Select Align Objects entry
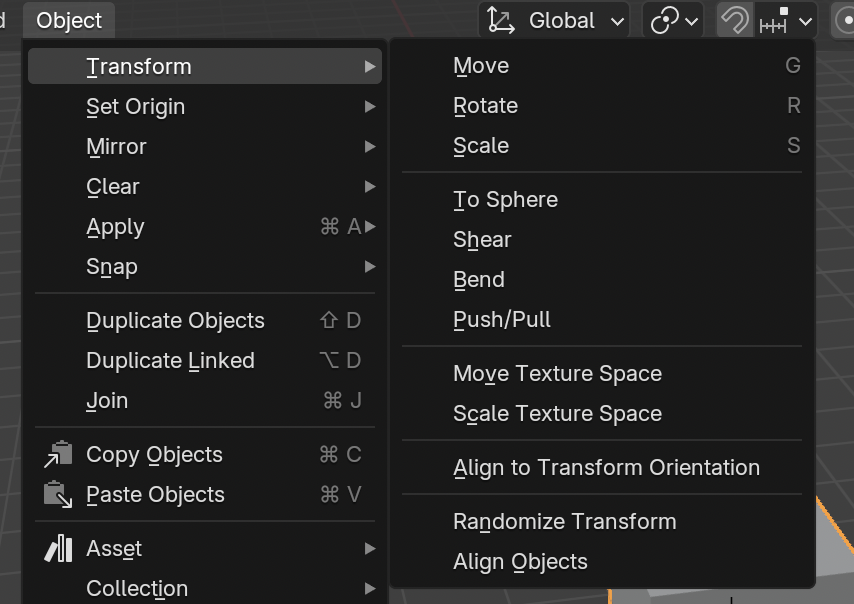This screenshot has height=604, width=854. point(520,562)
